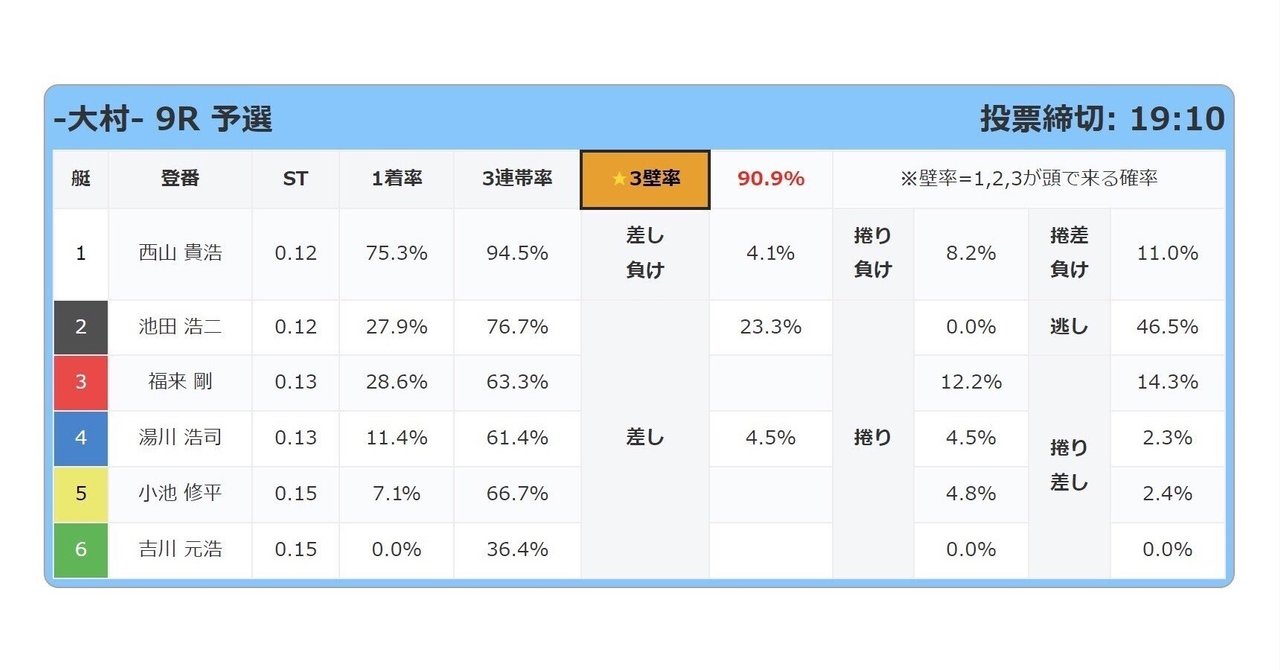Click boat 2 black color cell
1280x670 pixels.
coord(81,327)
